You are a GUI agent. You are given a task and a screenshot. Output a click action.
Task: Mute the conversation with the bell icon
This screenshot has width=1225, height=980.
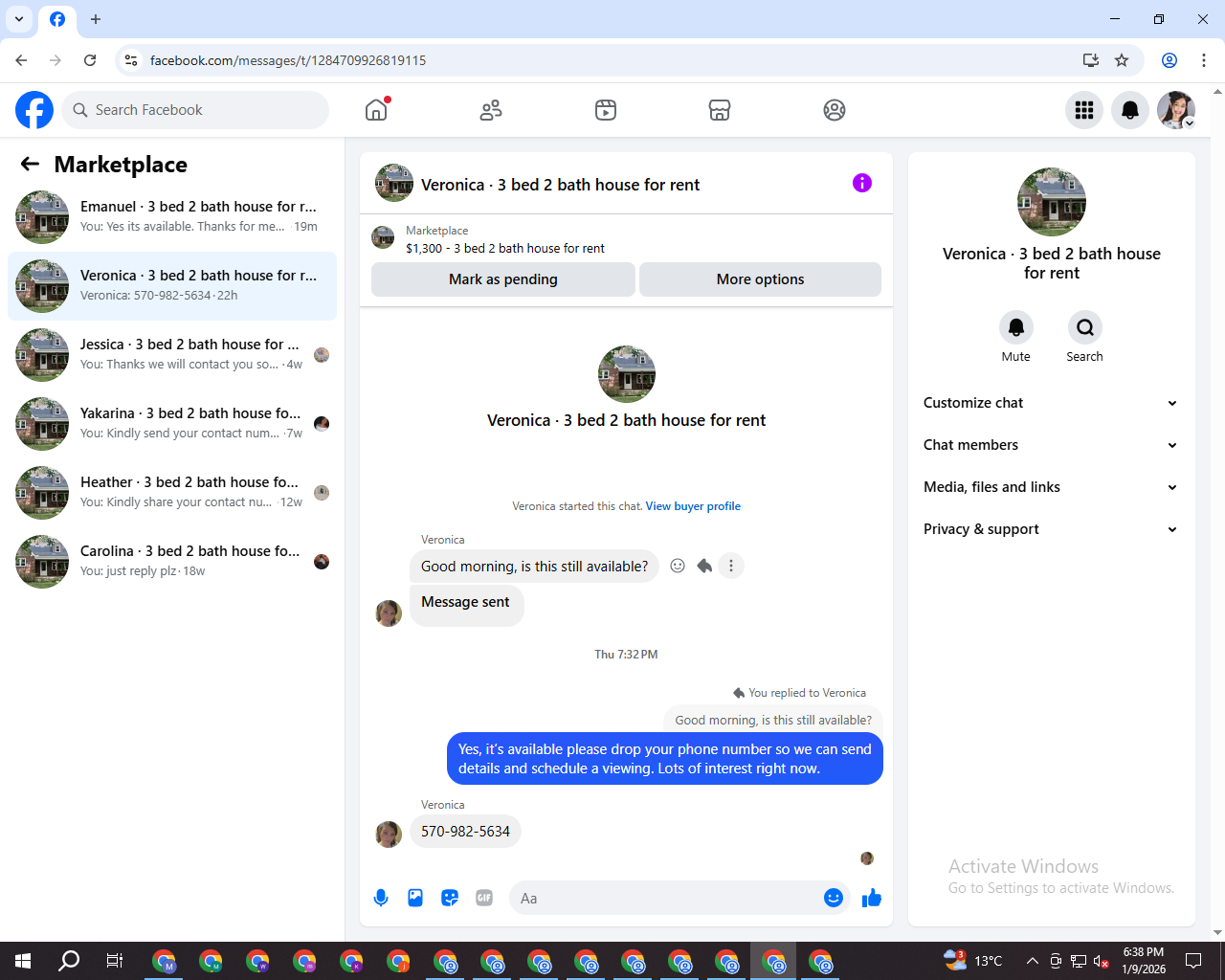pyautogui.click(x=1016, y=327)
